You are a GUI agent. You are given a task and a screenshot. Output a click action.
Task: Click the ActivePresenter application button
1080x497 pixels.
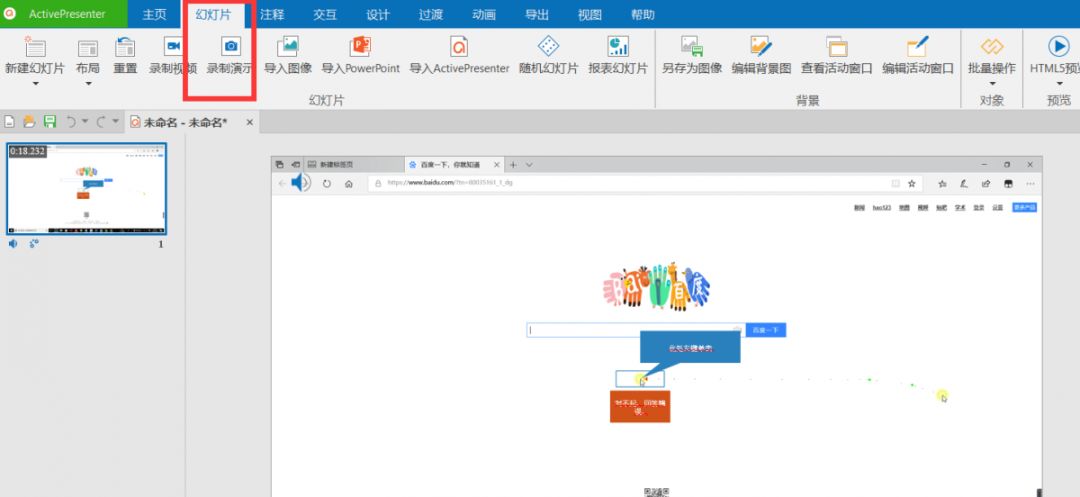coord(63,14)
